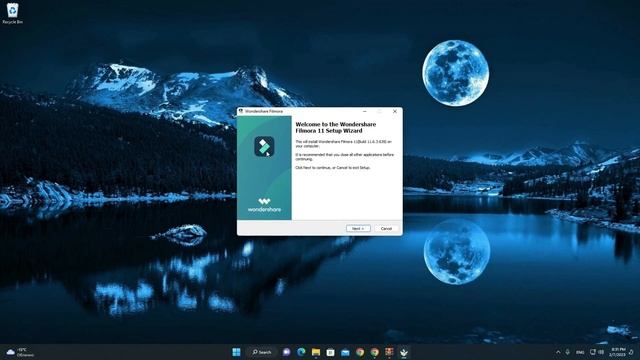640x360 pixels.
Task: Open Microsoft Store from the taskbar
Action: pos(331,352)
